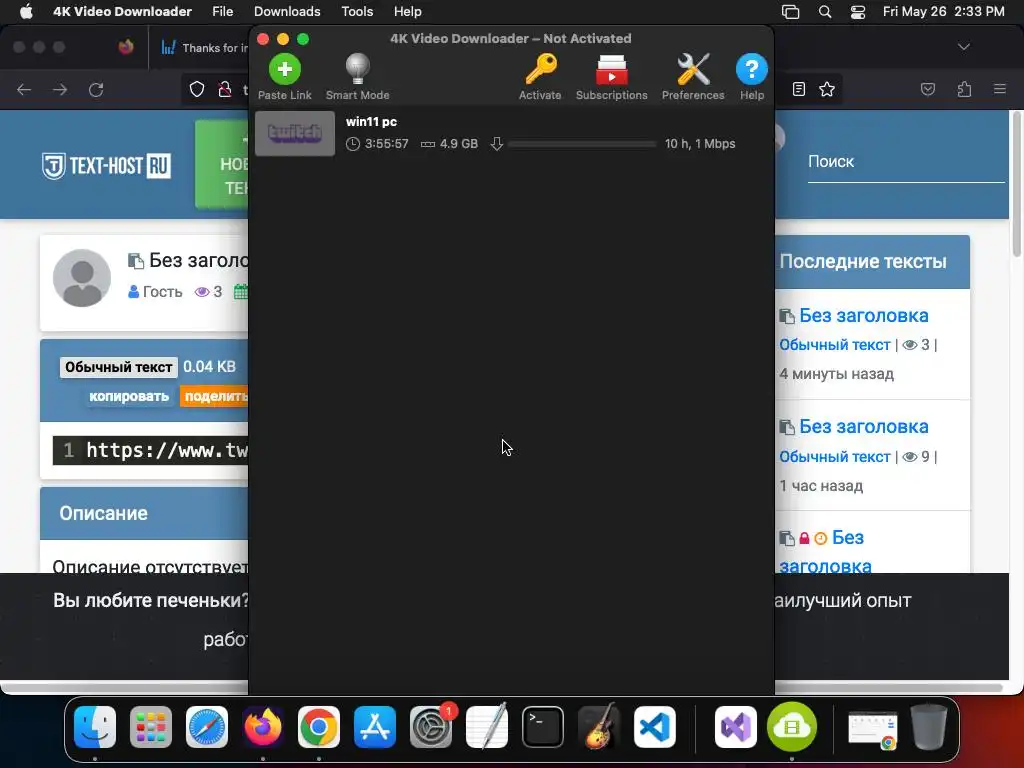This screenshot has width=1024, height=768.
Task: Click the green new text button
Action: tap(222, 164)
